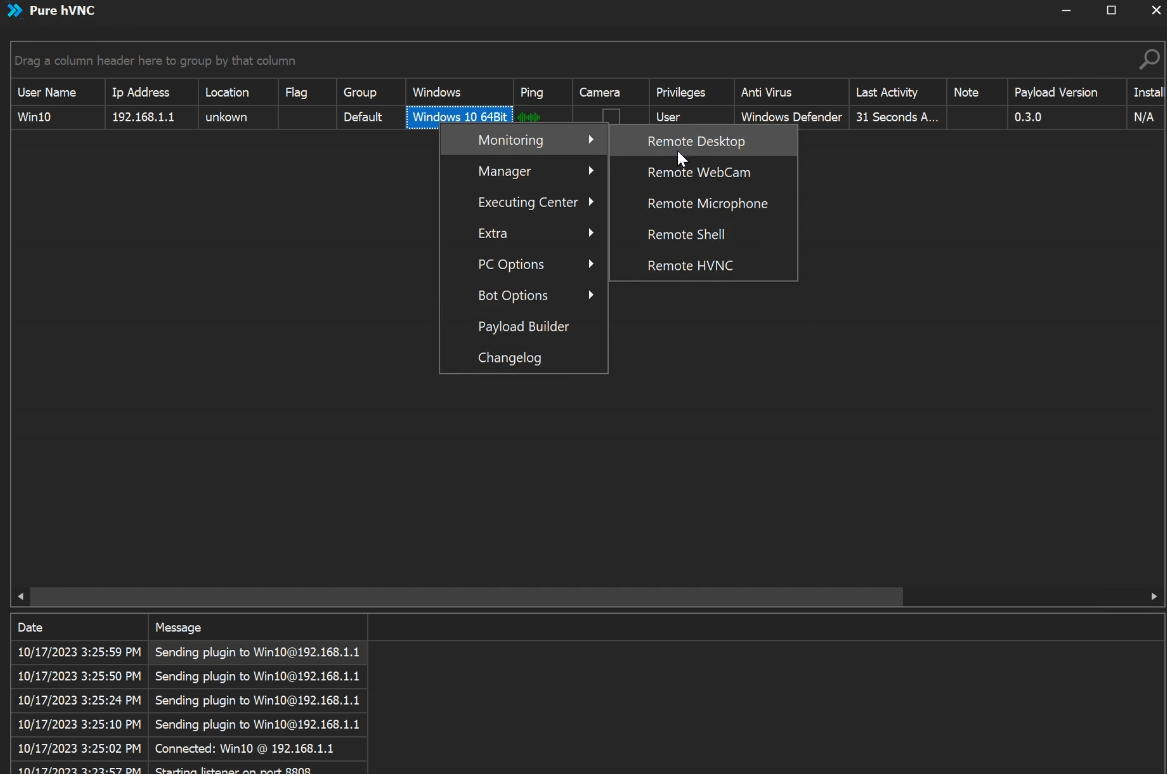The image size is (1167, 774).
Task: View the Changelog menu entry
Action: click(523, 357)
